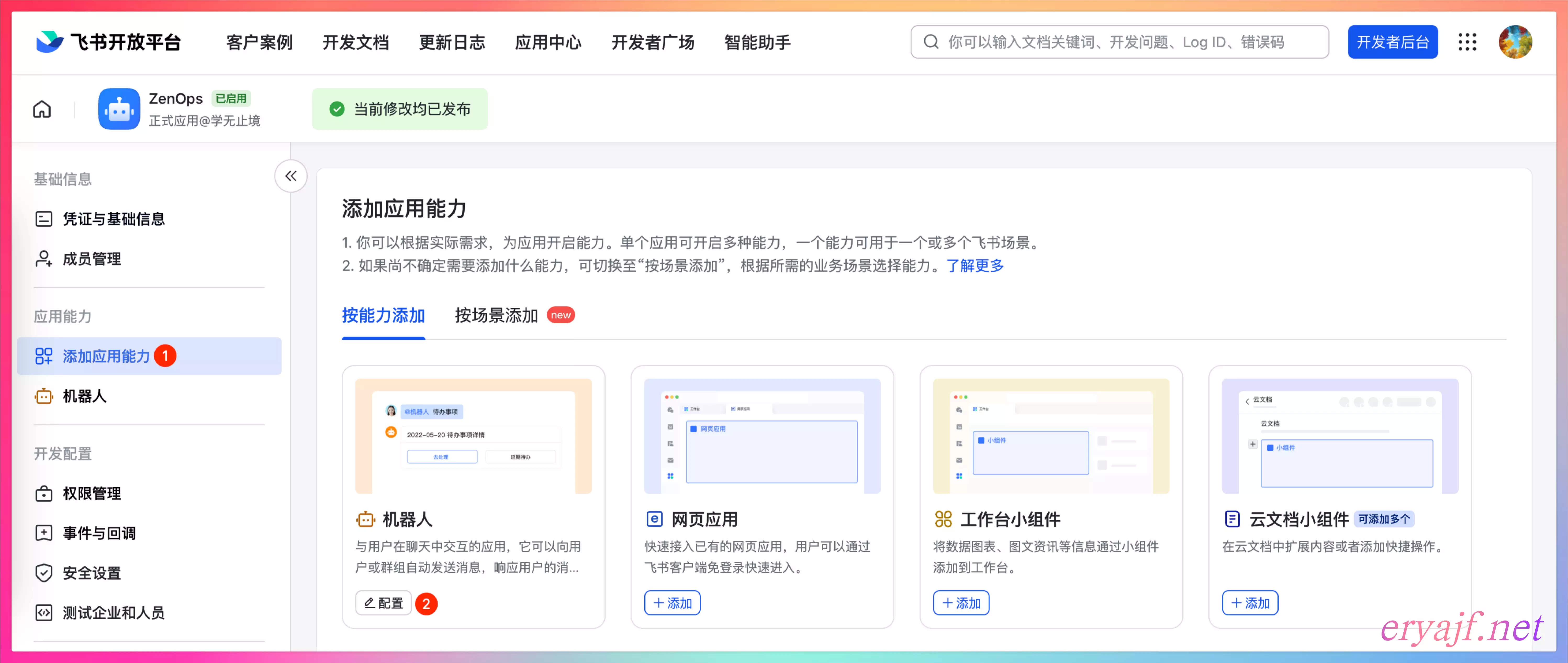Collapse the sidebar with double-chevron button
The height and width of the screenshot is (663, 1568).
(290, 176)
